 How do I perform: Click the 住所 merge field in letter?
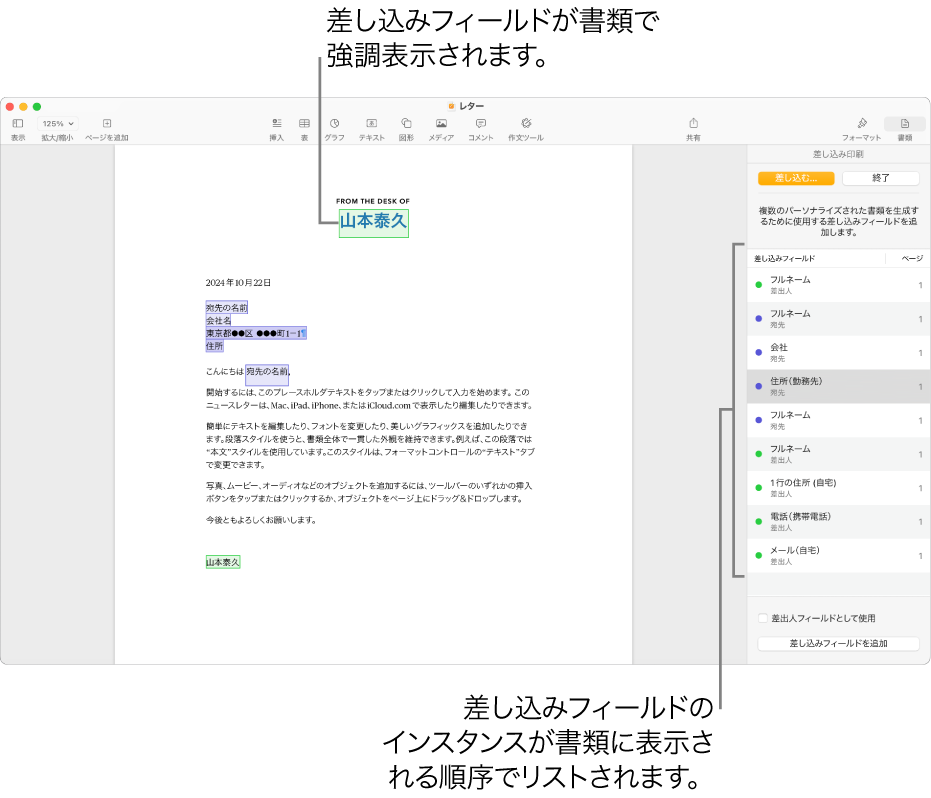click(x=214, y=346)
